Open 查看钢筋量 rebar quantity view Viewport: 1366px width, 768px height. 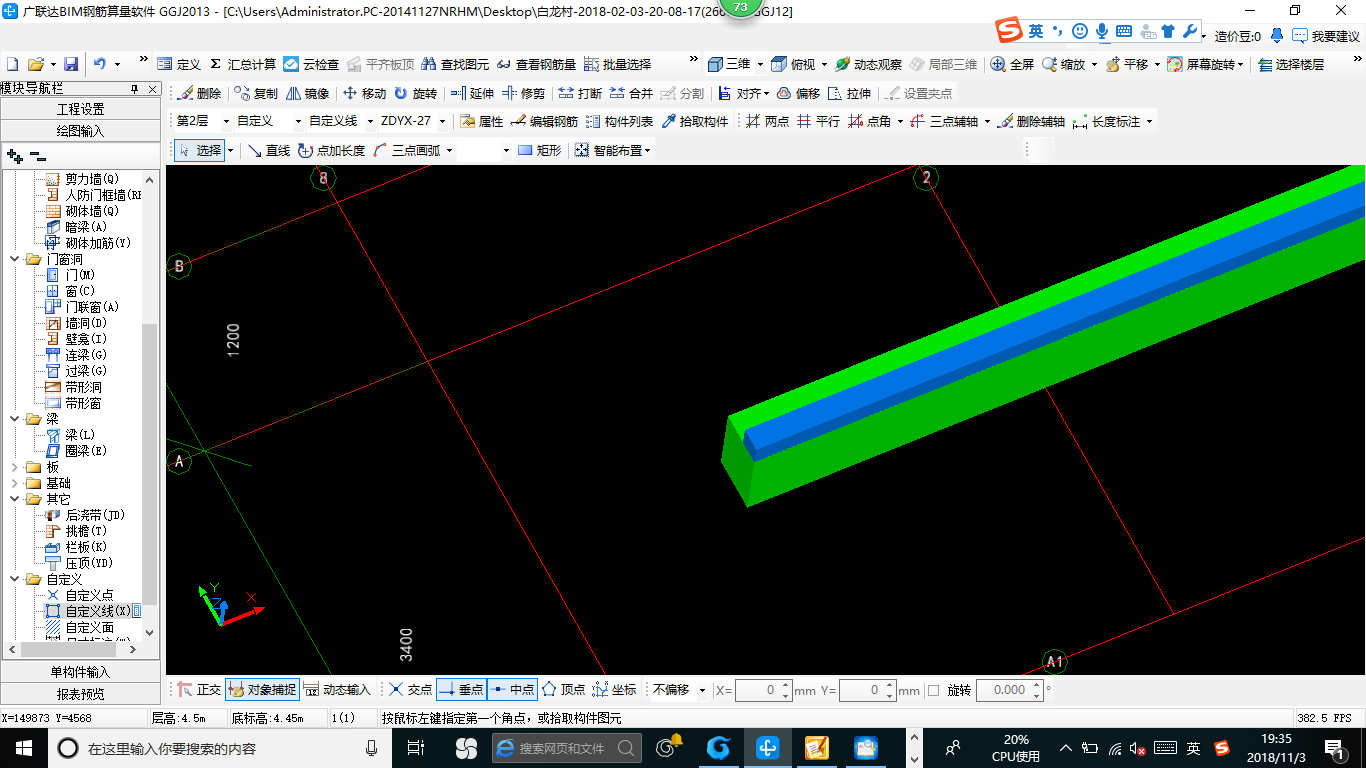point(536,64)
